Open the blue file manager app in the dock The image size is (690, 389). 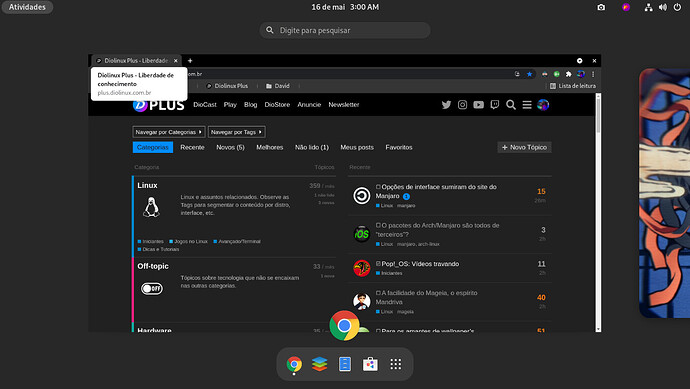(x=345, y=364)
